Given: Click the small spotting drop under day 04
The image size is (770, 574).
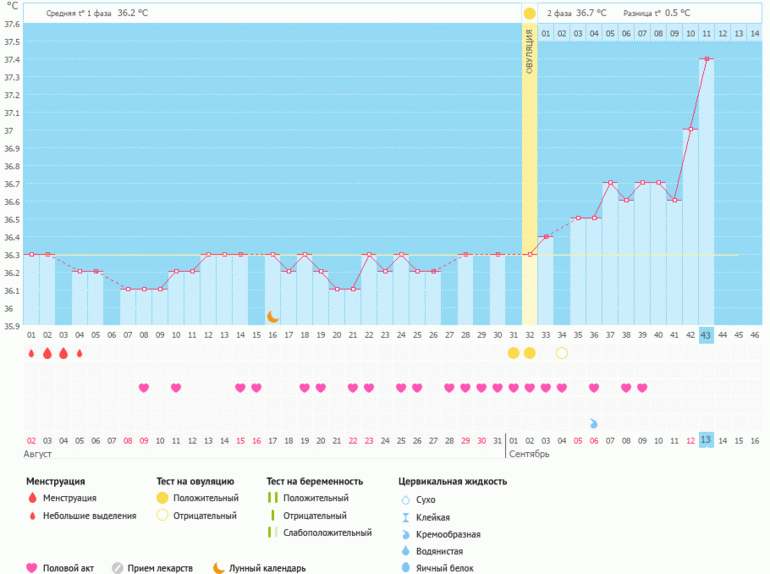Looking at the screenshot, I should coord(80,353).
